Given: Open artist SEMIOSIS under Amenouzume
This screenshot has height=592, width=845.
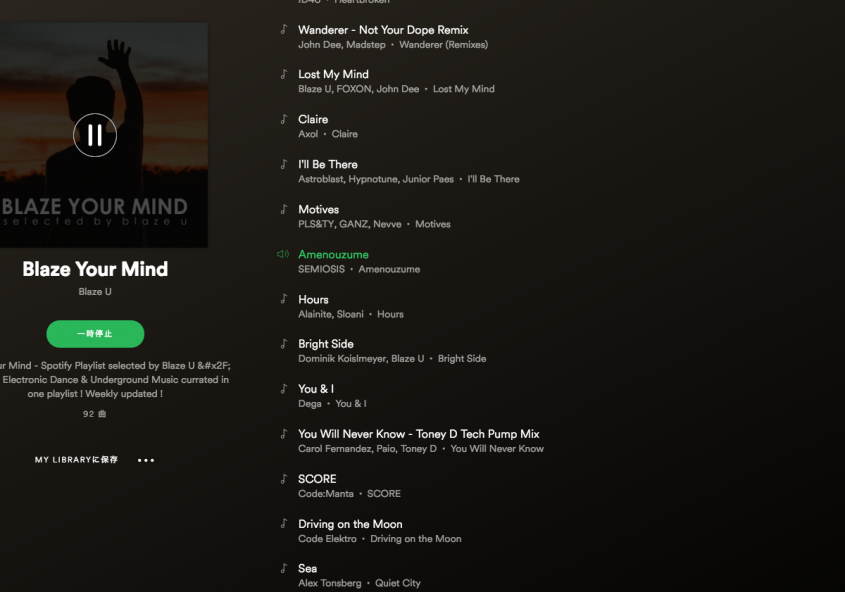Looking at the screenshot, I should pyautogui.click(x=321, y=269).
